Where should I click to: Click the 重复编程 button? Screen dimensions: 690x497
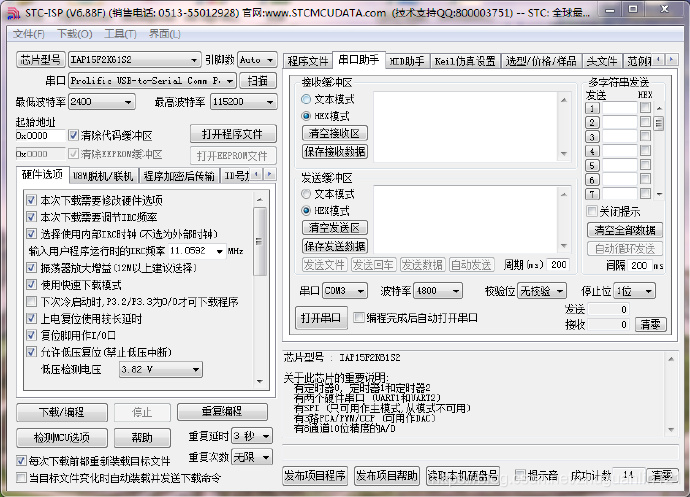click(222, 412)
